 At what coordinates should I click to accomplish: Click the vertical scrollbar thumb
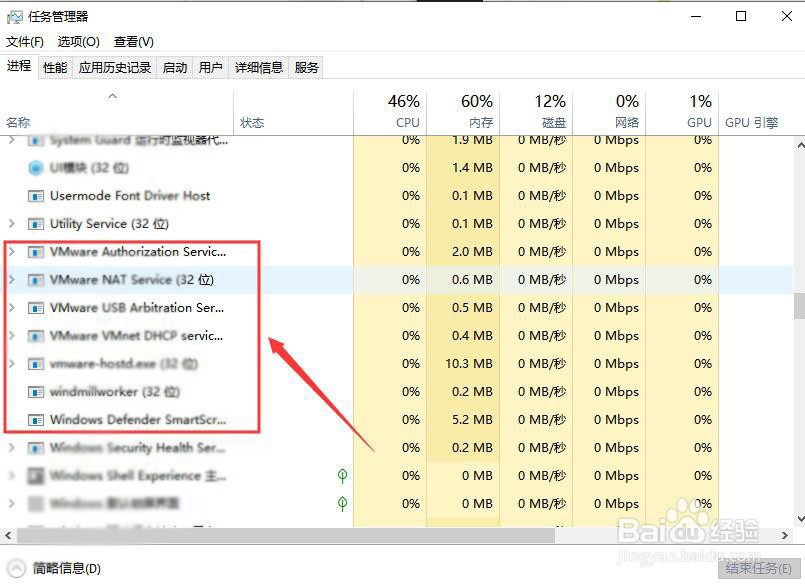point(799,306)
